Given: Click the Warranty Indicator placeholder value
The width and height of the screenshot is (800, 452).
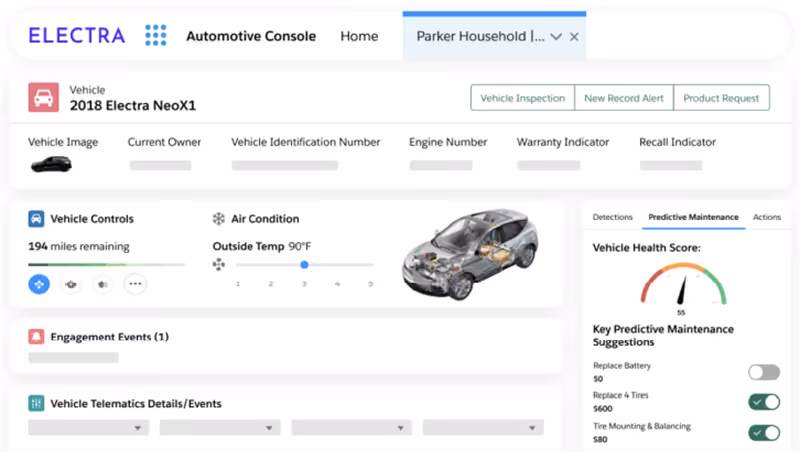Looking at the screenshot, I should [x=548, y=165].
